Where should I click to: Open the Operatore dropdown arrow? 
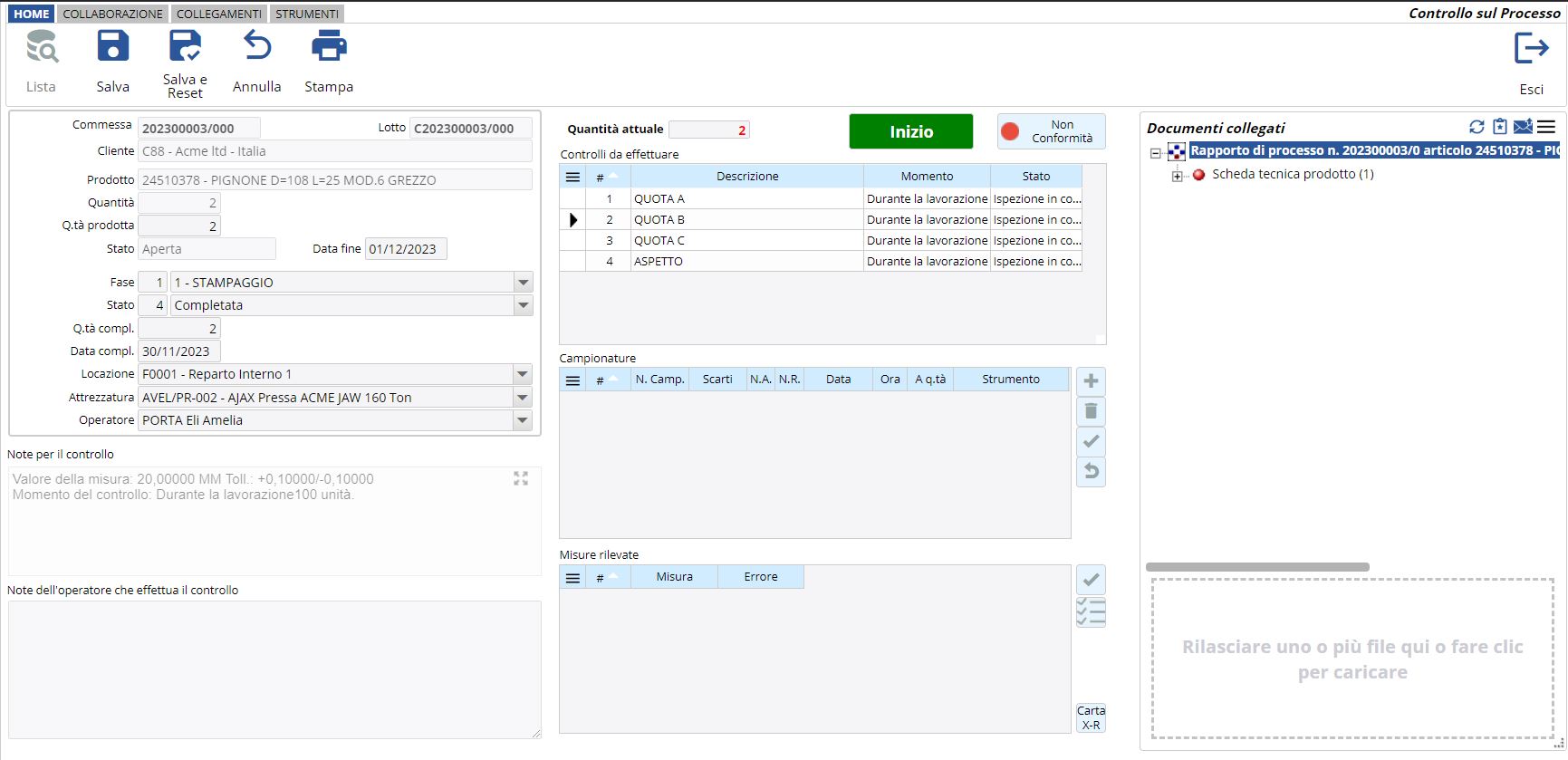tap(523, 420)
